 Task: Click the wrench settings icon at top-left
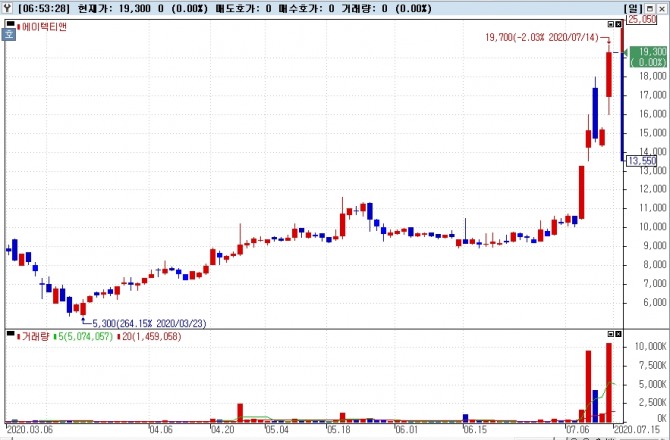coord(8,7)
